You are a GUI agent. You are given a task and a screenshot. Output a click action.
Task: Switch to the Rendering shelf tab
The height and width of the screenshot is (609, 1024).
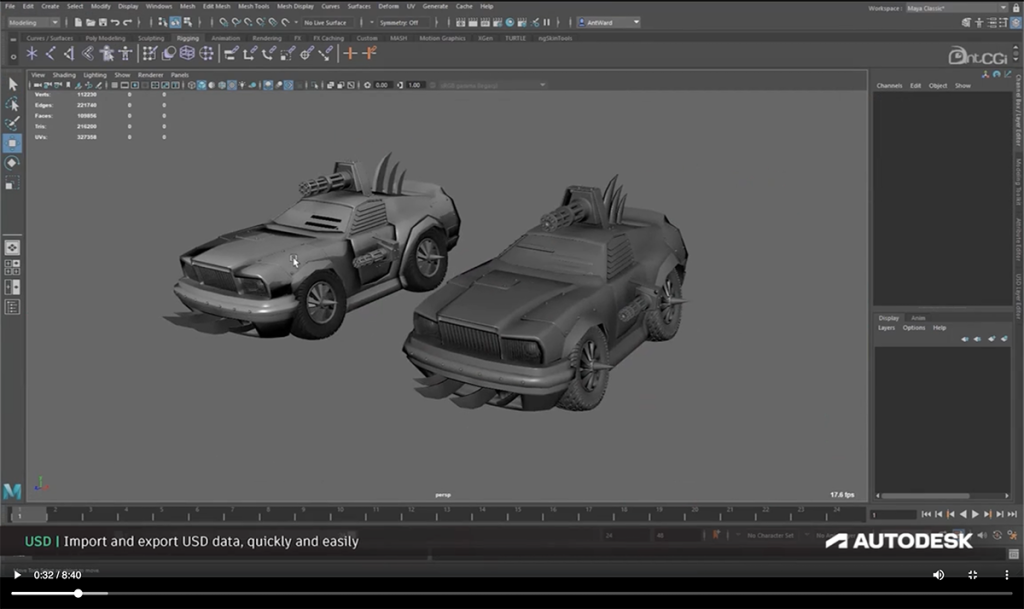[x=267, y=37]
